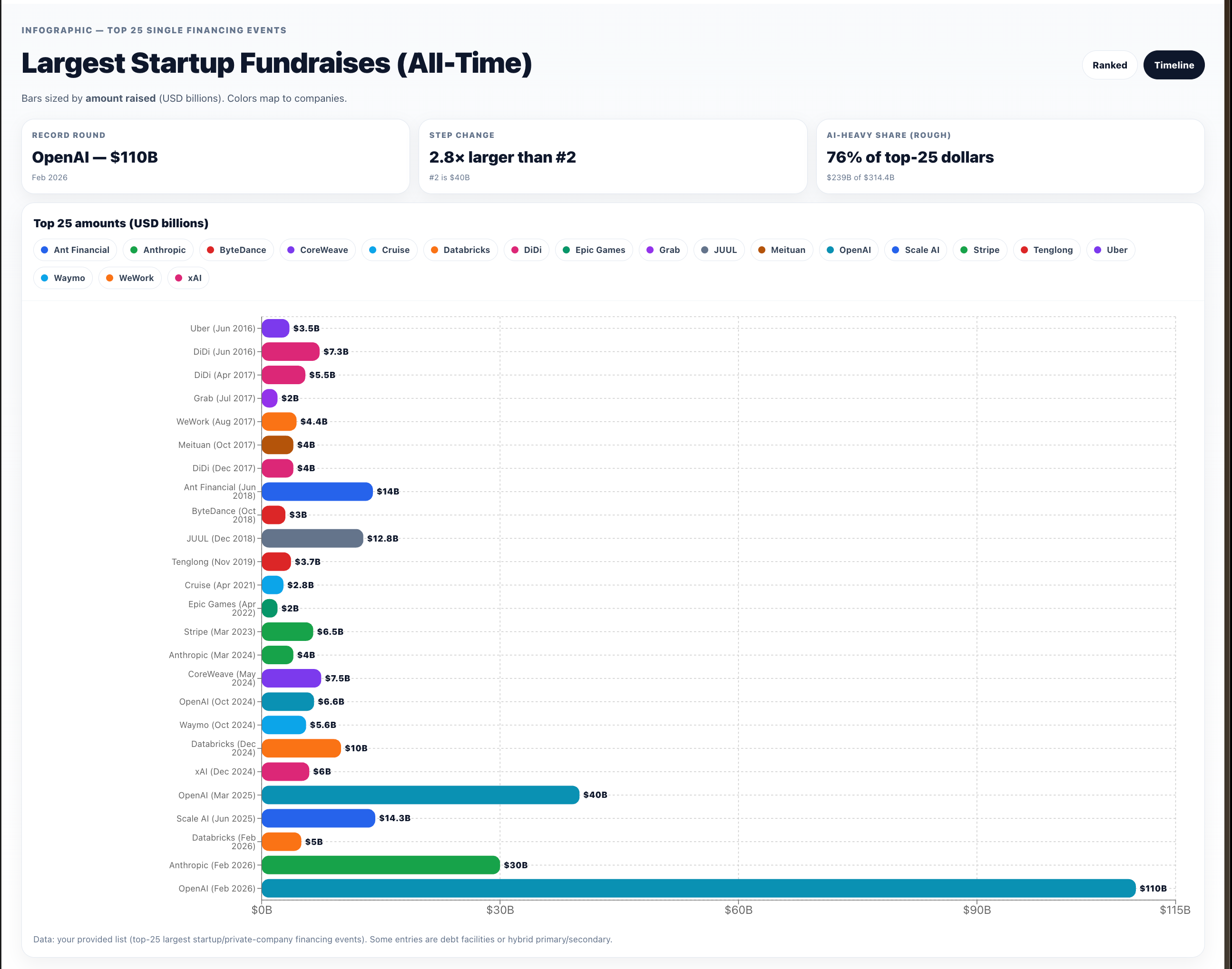The width and height of the screenshot is (1232, 969).
Task: Click the ByteDance red legend dot
Action: coord(211,250)
